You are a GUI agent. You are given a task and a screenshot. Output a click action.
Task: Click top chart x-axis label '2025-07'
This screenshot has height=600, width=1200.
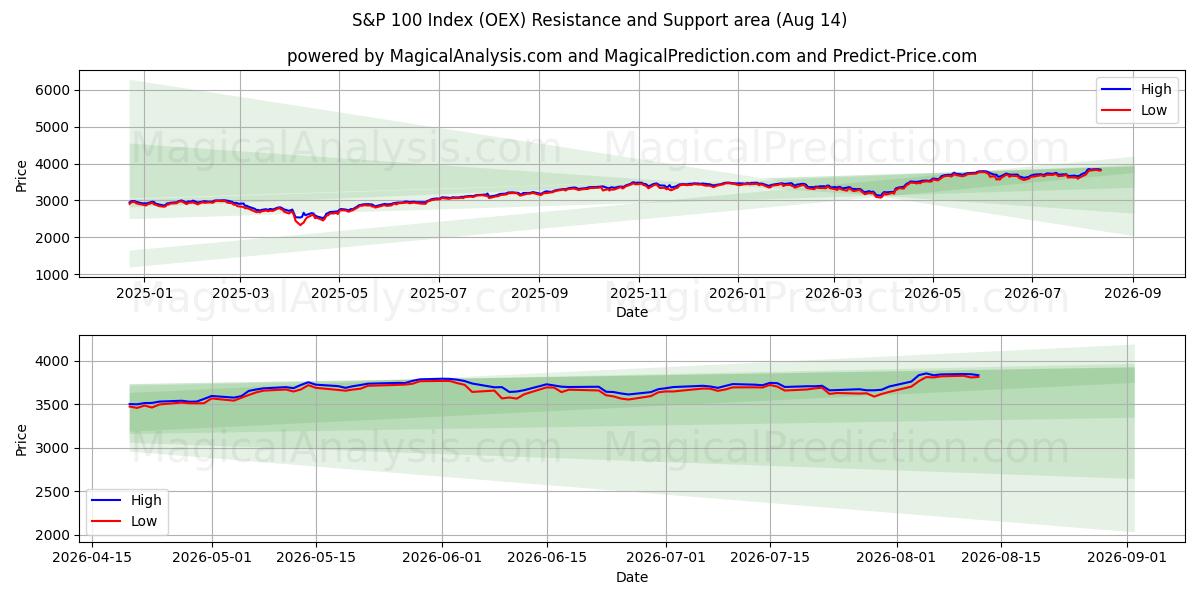(x=438, y=293)
